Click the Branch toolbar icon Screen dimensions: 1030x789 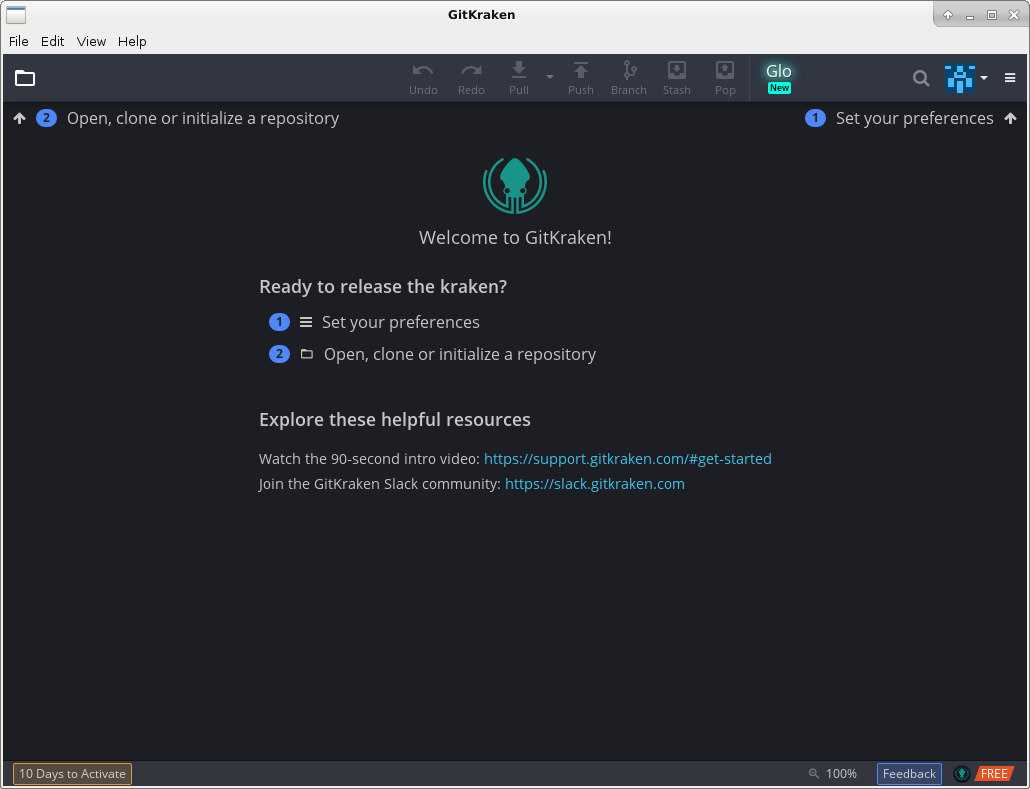(x=629, y=79)
